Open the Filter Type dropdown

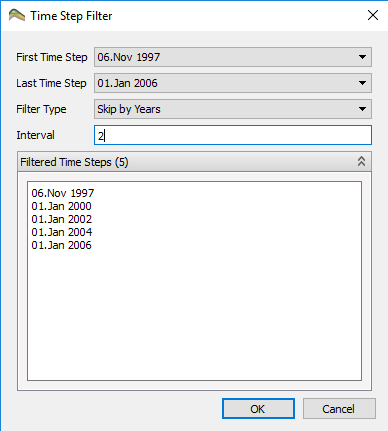tap(233, 109)
